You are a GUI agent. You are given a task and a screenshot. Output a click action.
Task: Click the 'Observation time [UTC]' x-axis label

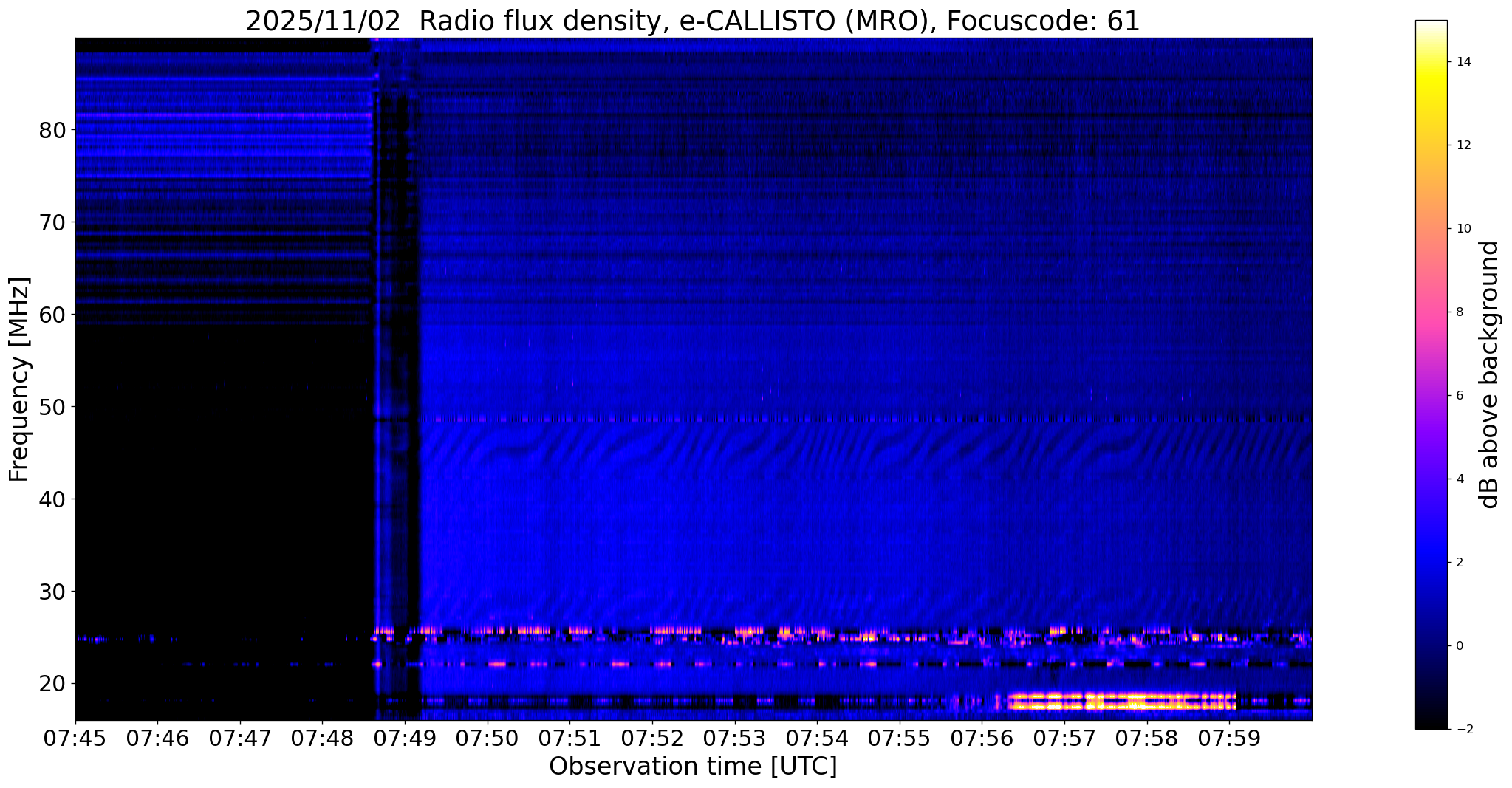[693, 767]
